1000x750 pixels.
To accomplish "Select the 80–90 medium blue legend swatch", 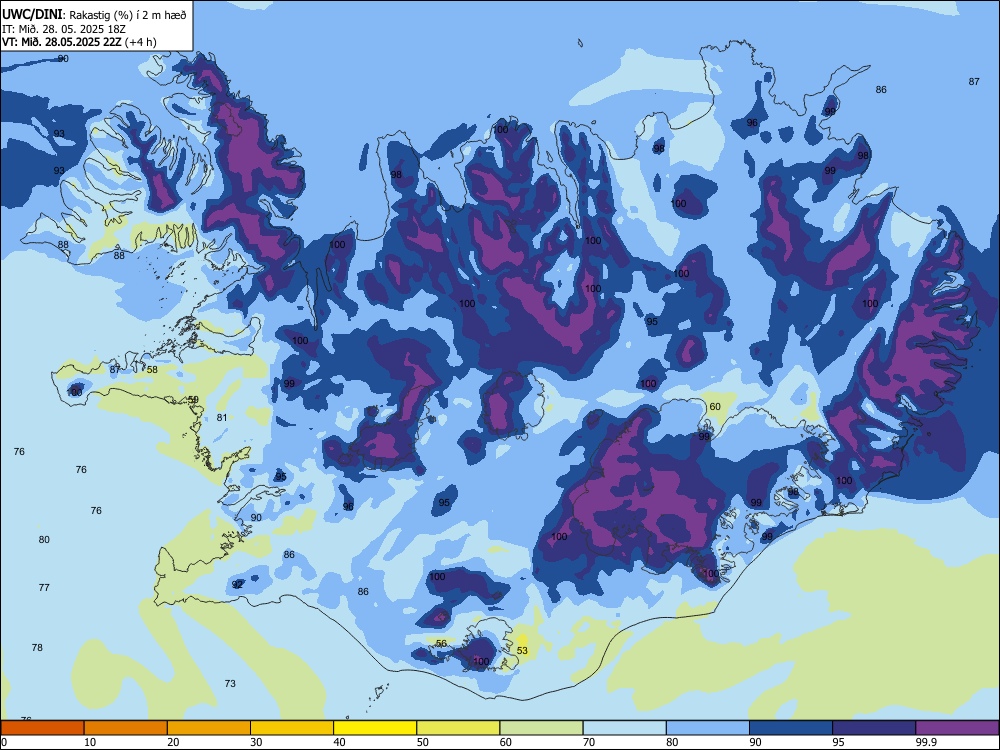I will coord(708,728).
